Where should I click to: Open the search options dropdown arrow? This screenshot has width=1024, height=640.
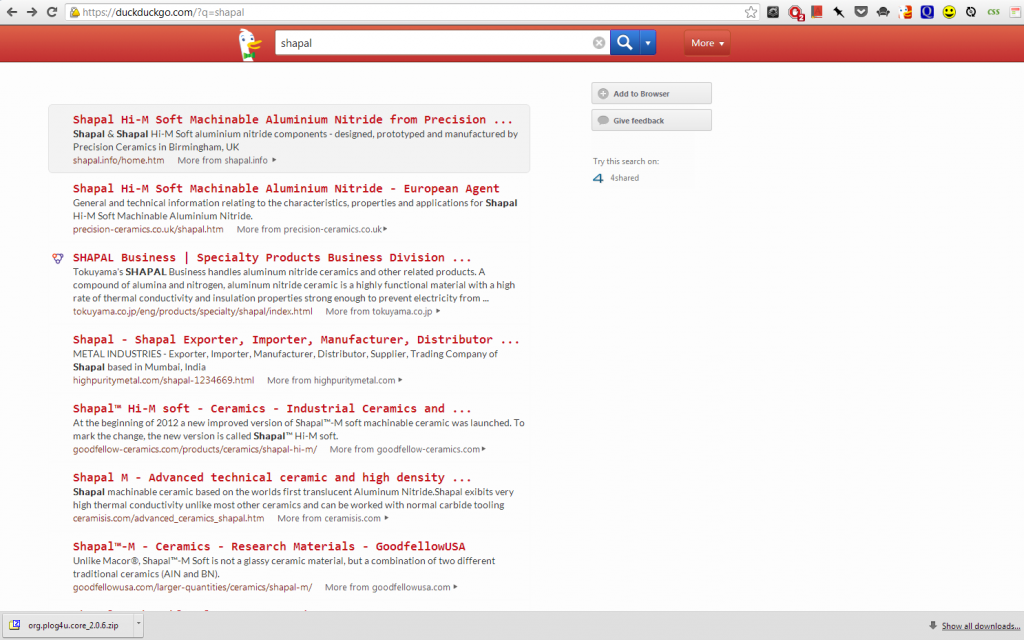pyautogui.click(x=648, y=43)
